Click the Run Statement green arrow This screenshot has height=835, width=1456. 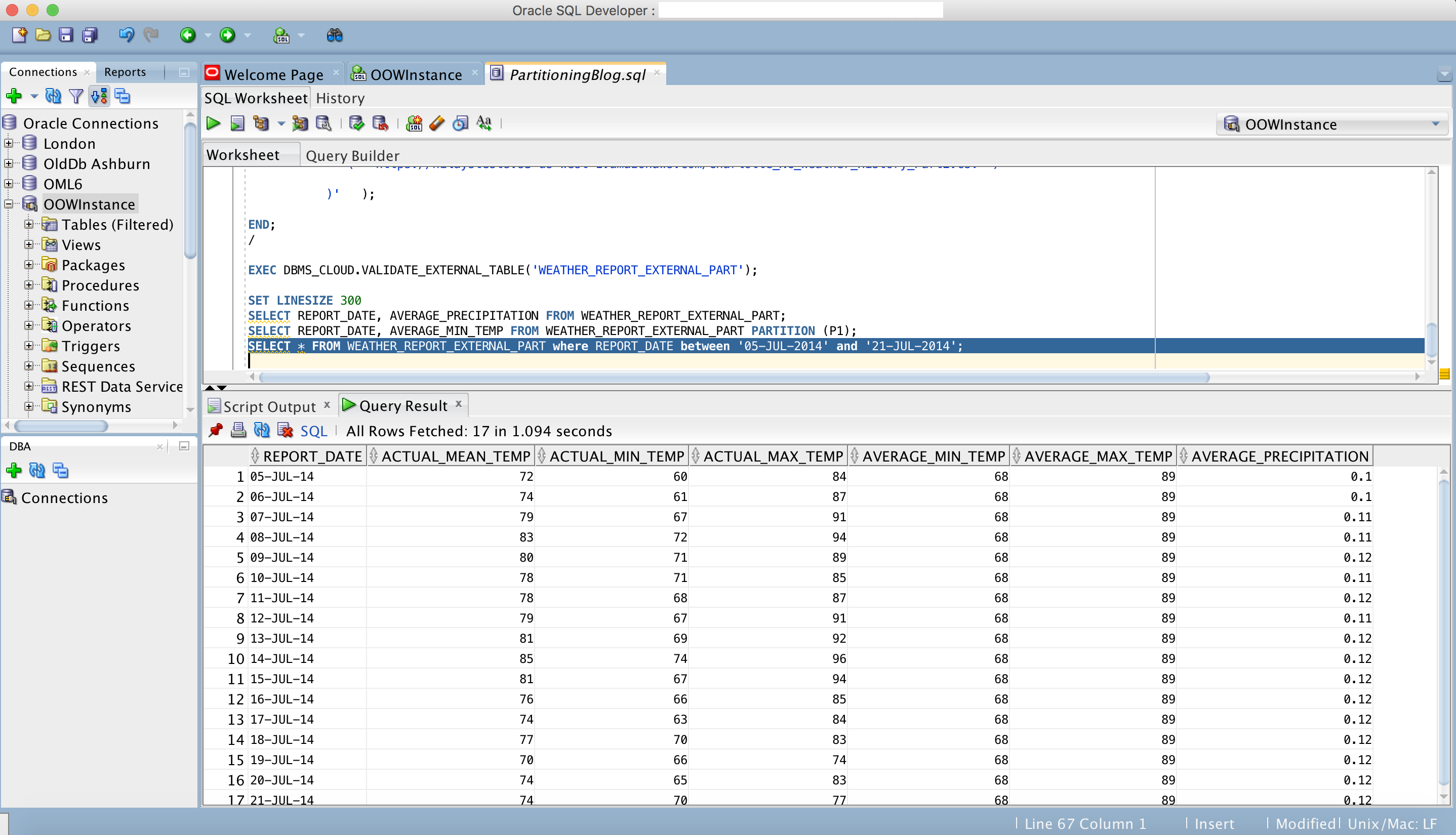tap(214, 123)
